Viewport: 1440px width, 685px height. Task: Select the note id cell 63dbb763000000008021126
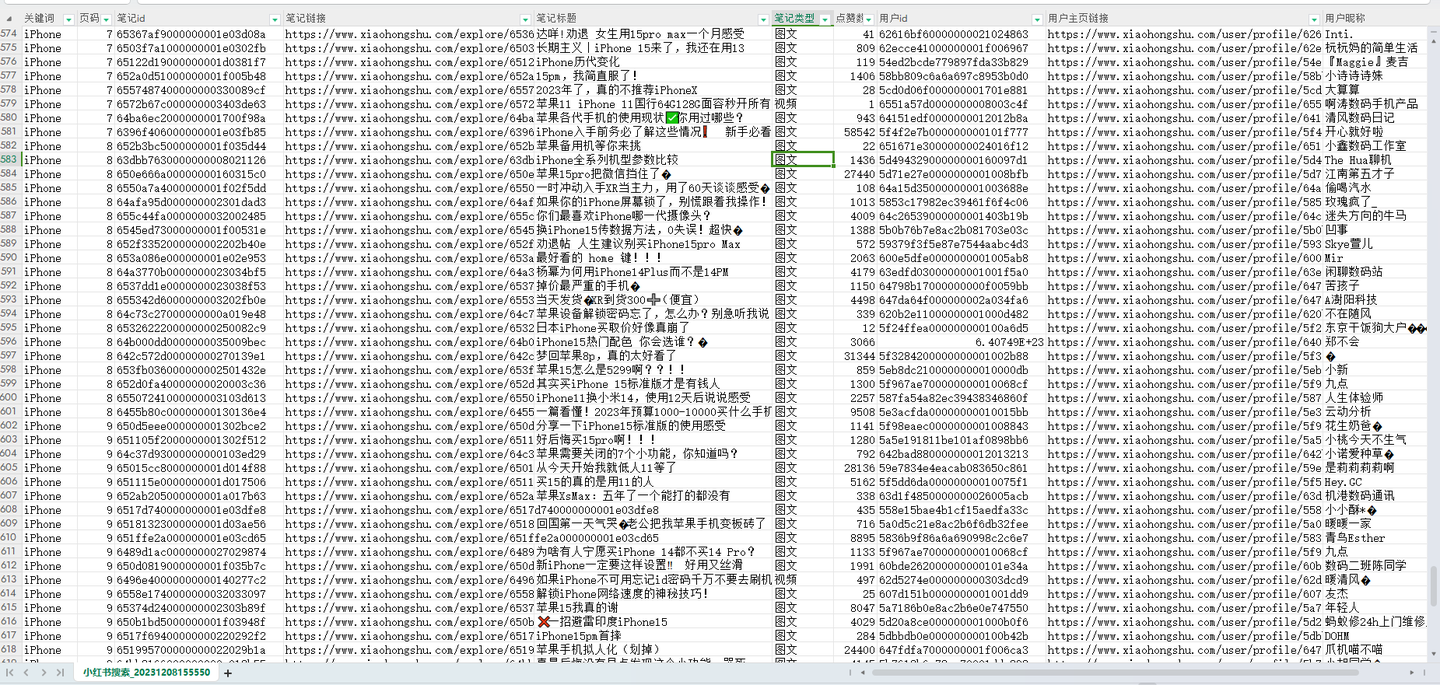point(198,160)
